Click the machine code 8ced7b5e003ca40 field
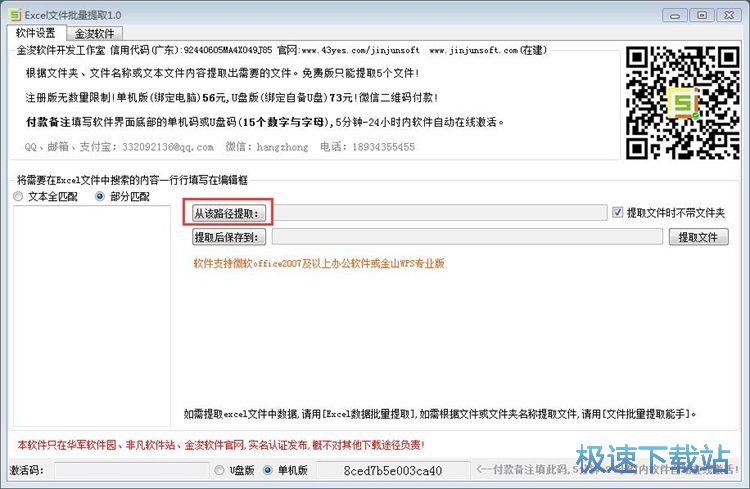This screenshot has width=750, height=489. [x=393, y=470]
